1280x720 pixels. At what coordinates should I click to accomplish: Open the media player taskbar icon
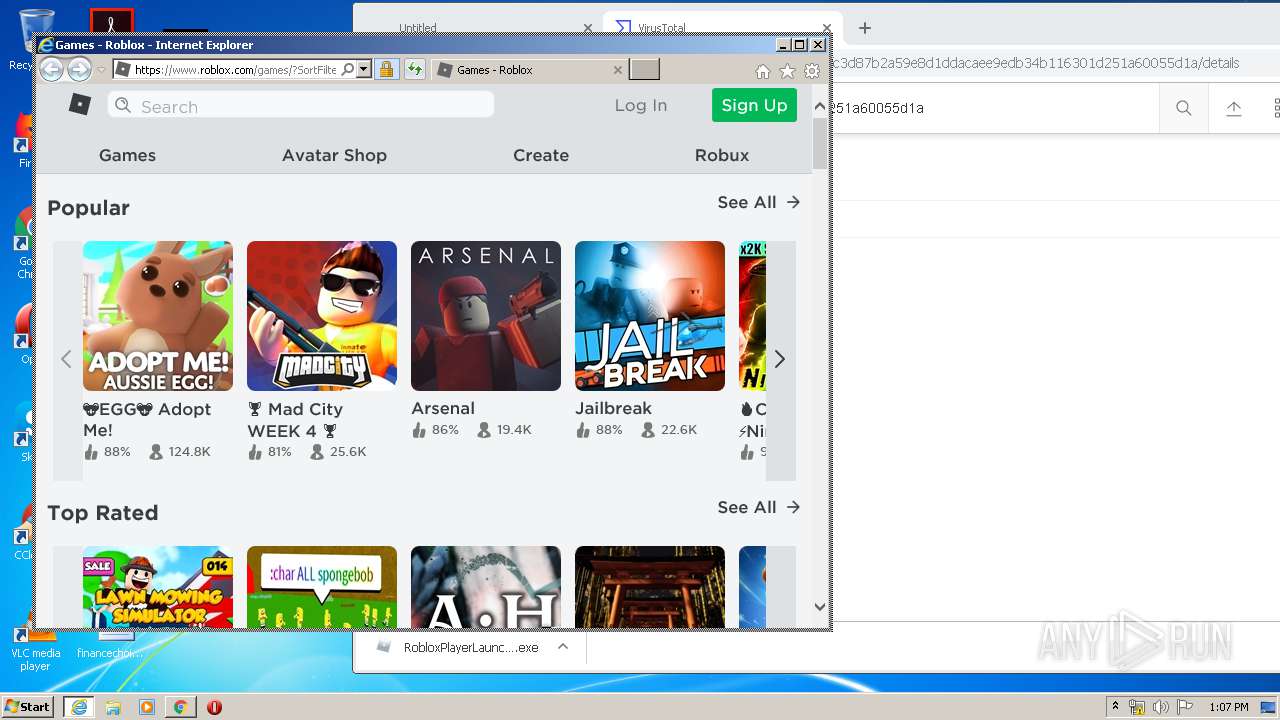point(147,707)
